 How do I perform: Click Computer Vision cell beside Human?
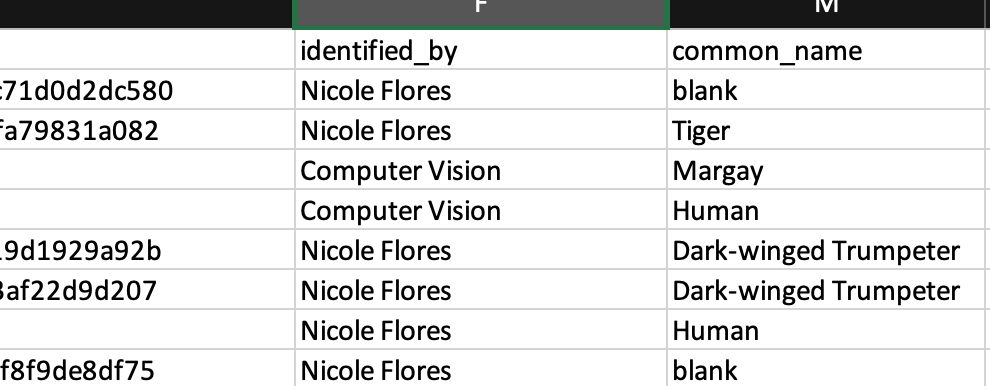[481, 209]
